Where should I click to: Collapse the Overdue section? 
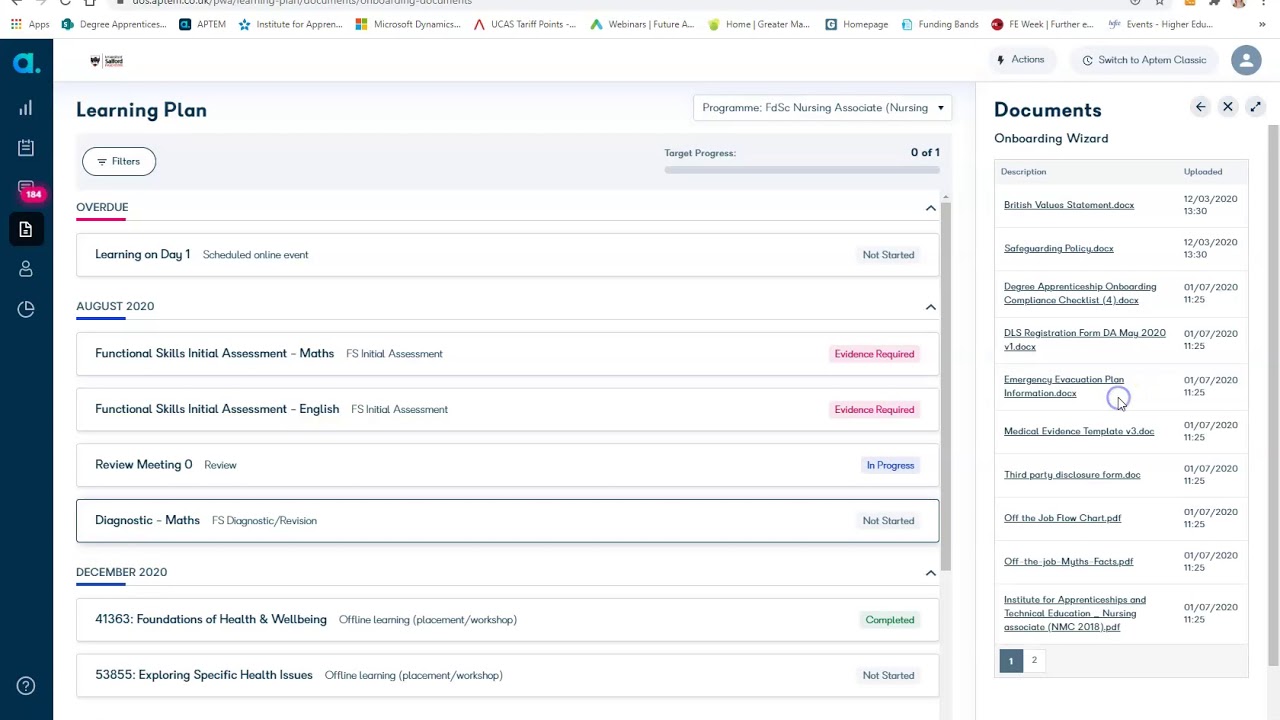click(x=930, y=208)
